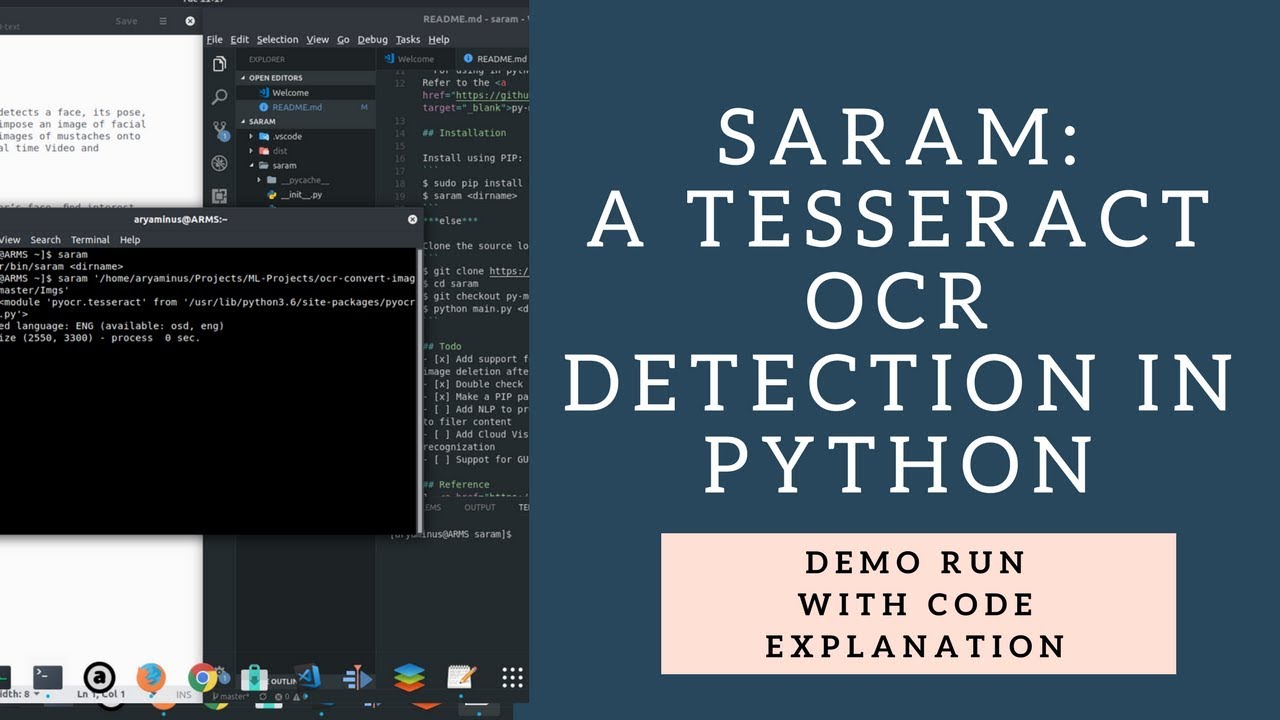Click the 'Install using PIP:' line
This screenshot has width=1280, height=720.
coord(472,158)
